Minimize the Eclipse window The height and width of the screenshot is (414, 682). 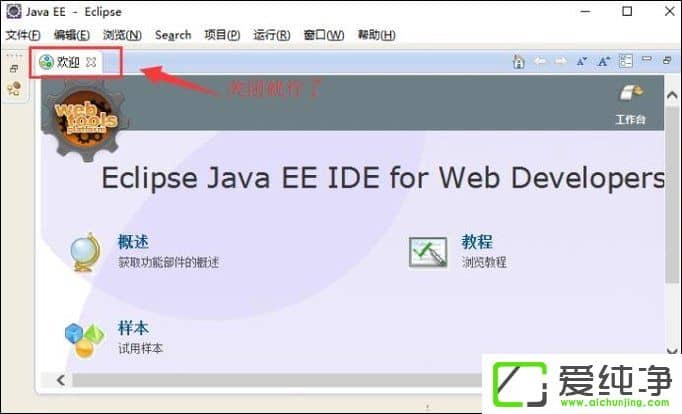586,12
